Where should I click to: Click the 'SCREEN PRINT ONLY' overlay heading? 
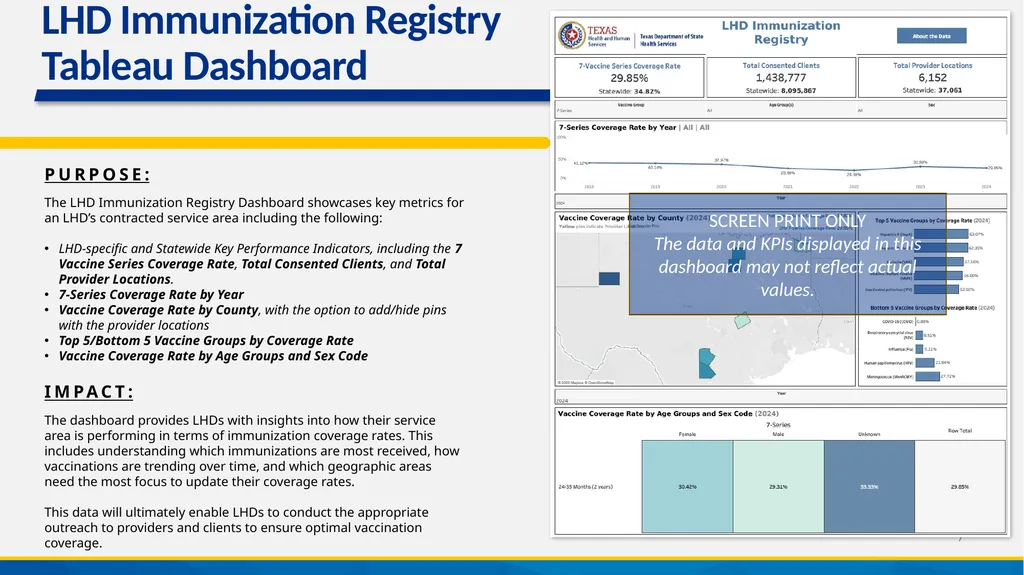pyautogui.click(x=788, y=221)
